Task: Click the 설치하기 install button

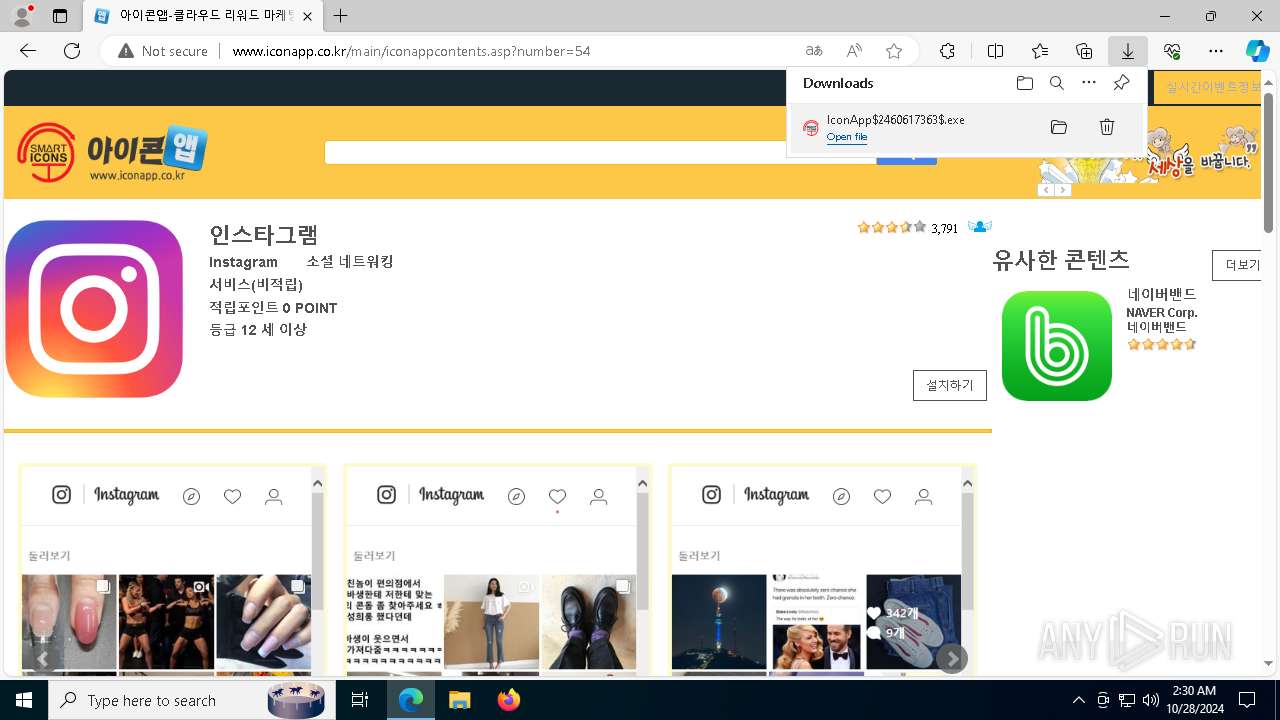Action: pyautogui.click(x=950, y=385)
